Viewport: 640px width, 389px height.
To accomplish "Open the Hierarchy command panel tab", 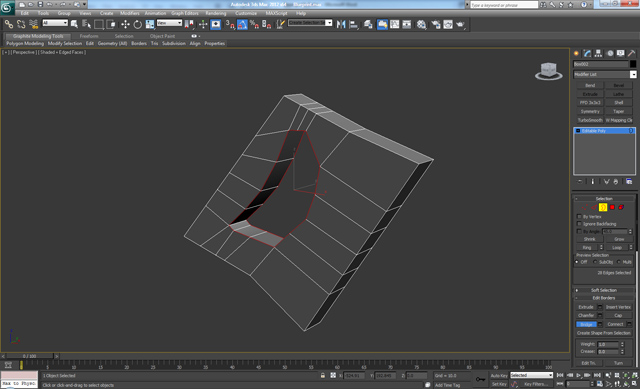I will [598, 53].
